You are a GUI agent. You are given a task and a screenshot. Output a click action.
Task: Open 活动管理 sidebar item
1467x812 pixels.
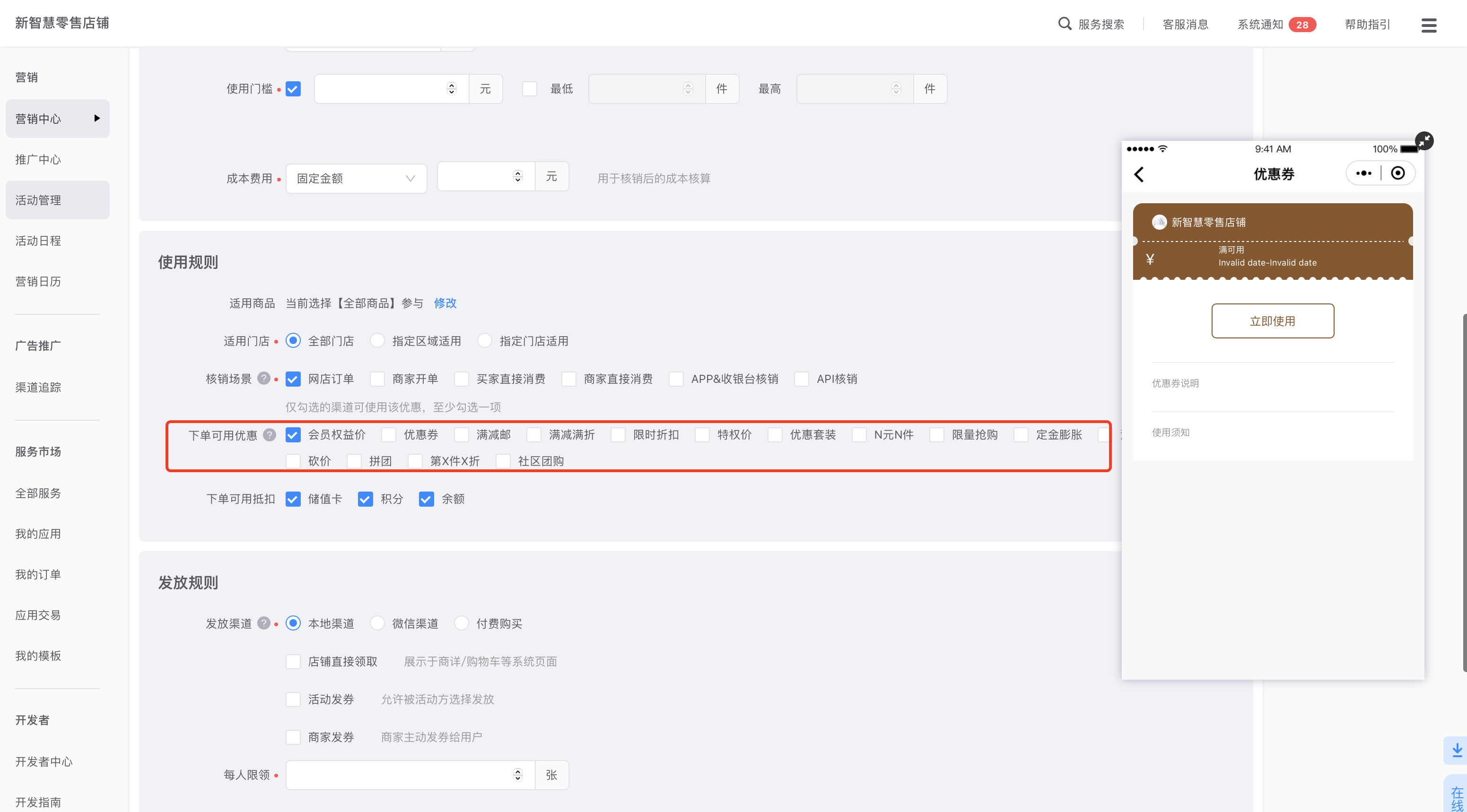point(58,200)
